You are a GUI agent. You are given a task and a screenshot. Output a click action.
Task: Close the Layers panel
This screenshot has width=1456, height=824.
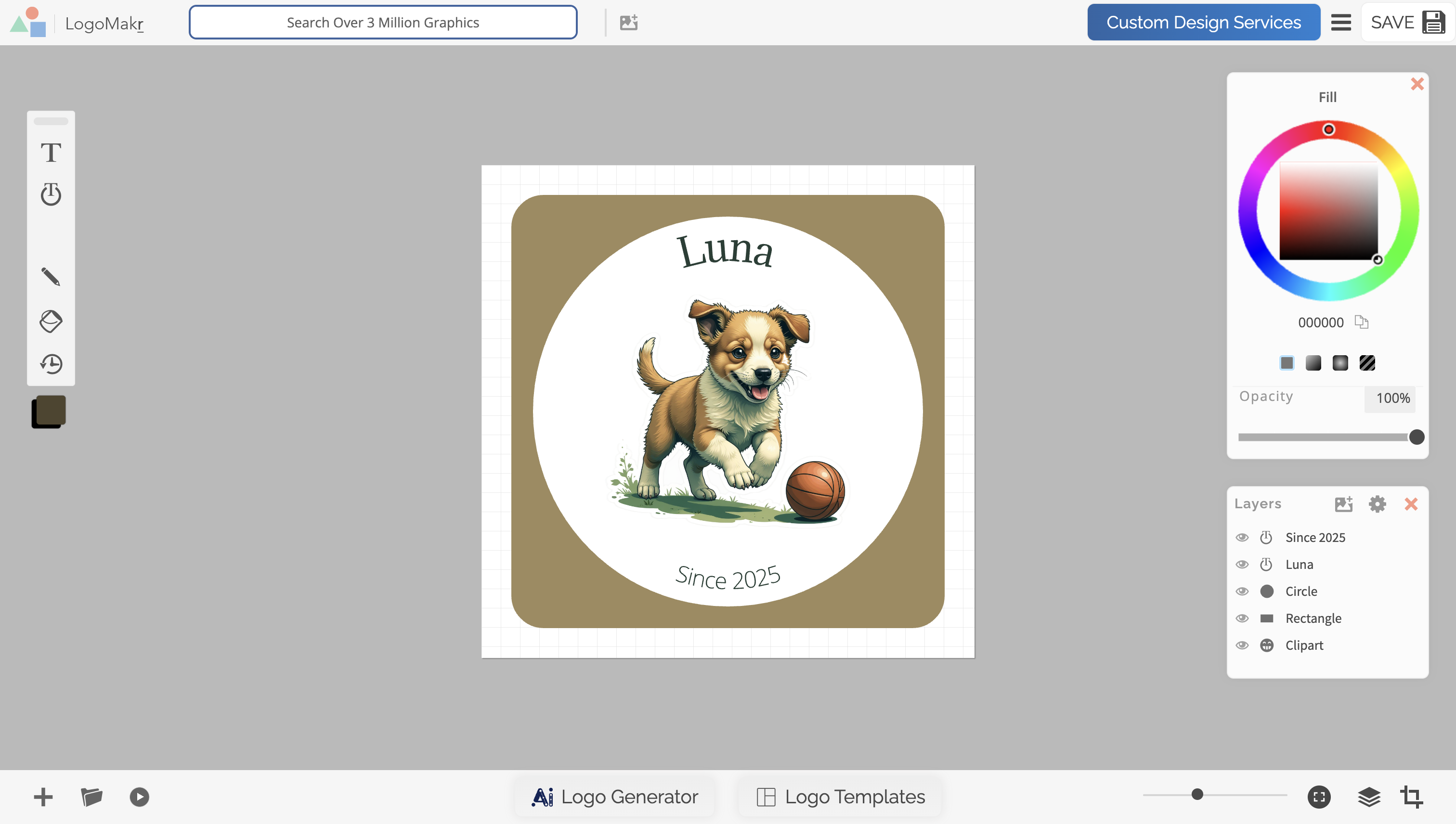(x=1411, y=503)
